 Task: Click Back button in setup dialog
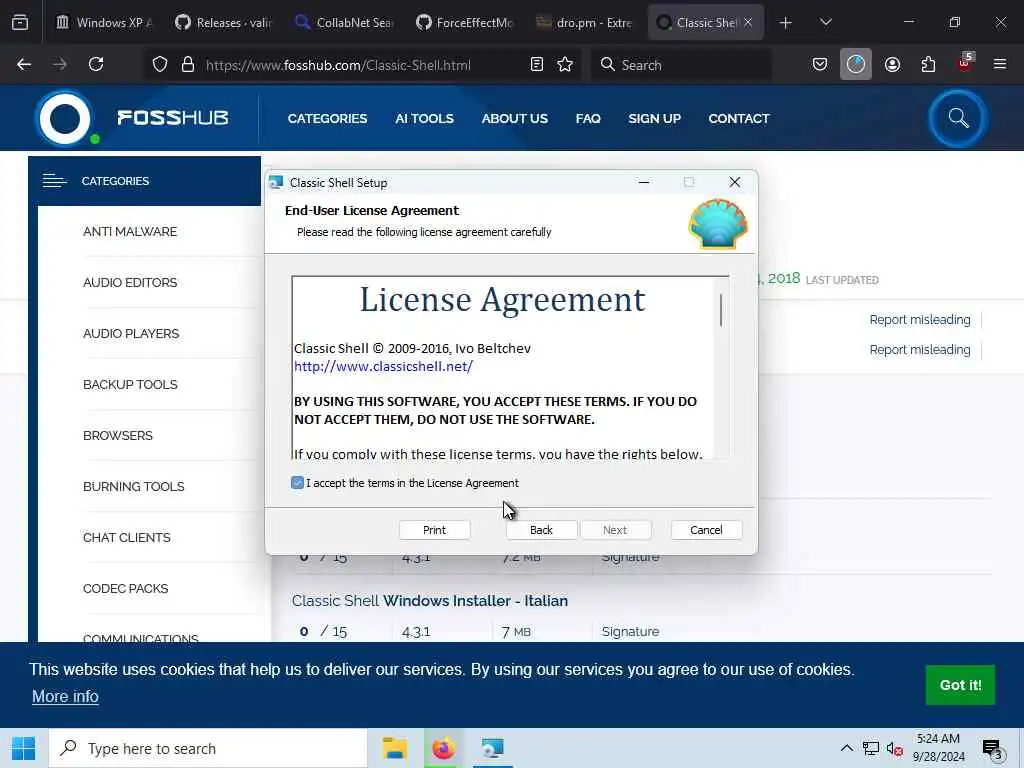tap(541, 530)
